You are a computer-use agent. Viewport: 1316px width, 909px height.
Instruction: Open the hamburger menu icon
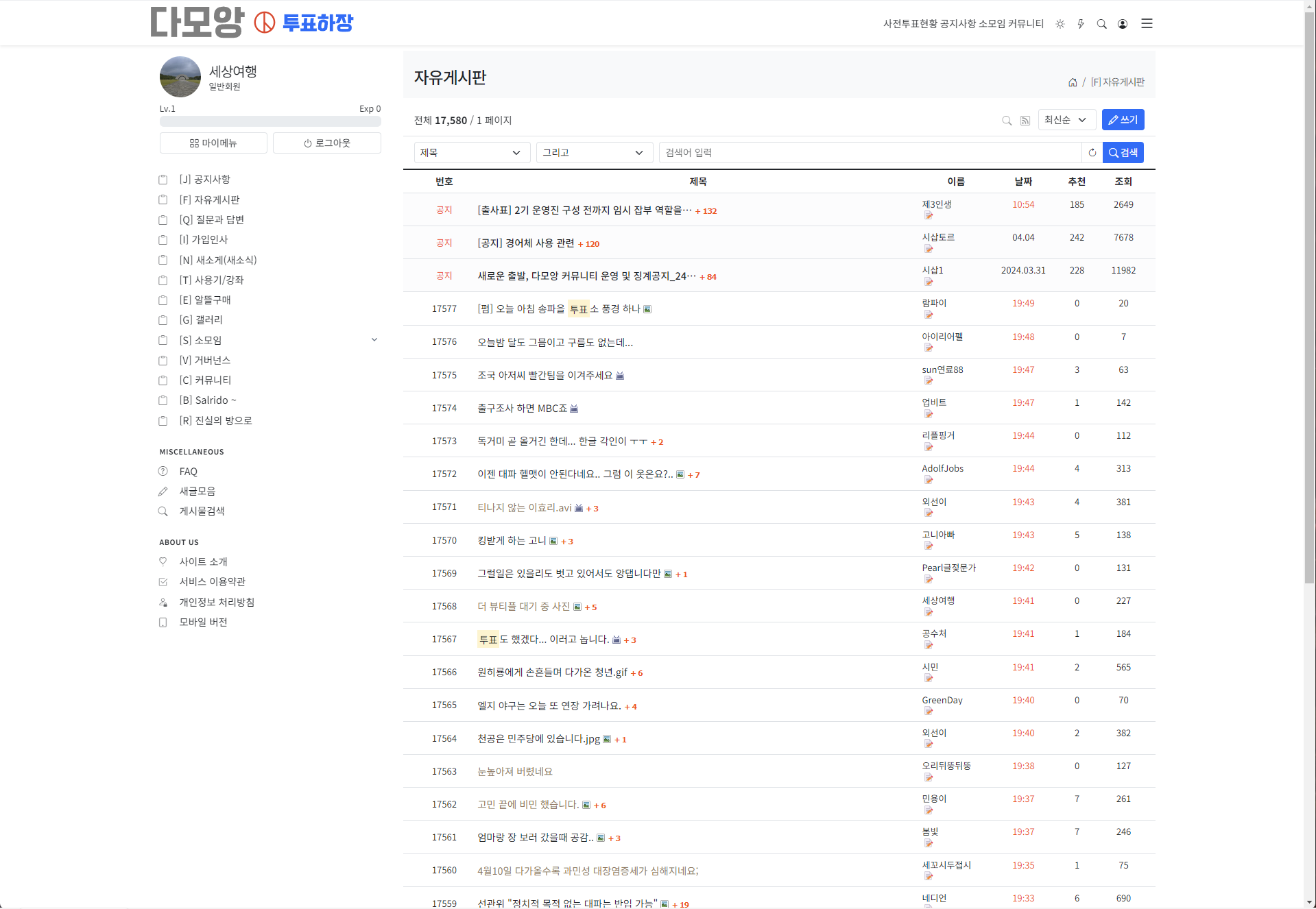pos(1147,24)
